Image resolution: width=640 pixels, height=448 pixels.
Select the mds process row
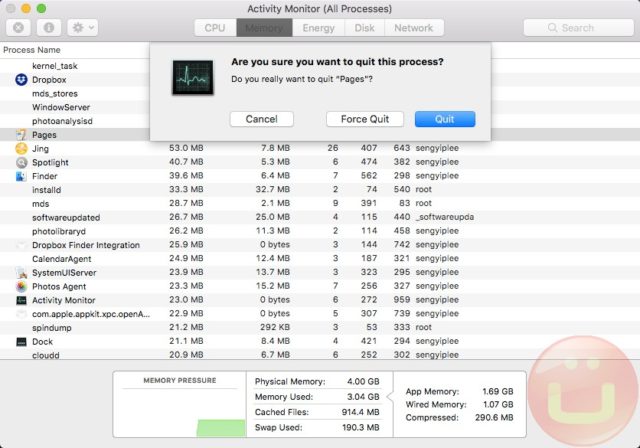point(320,204)
